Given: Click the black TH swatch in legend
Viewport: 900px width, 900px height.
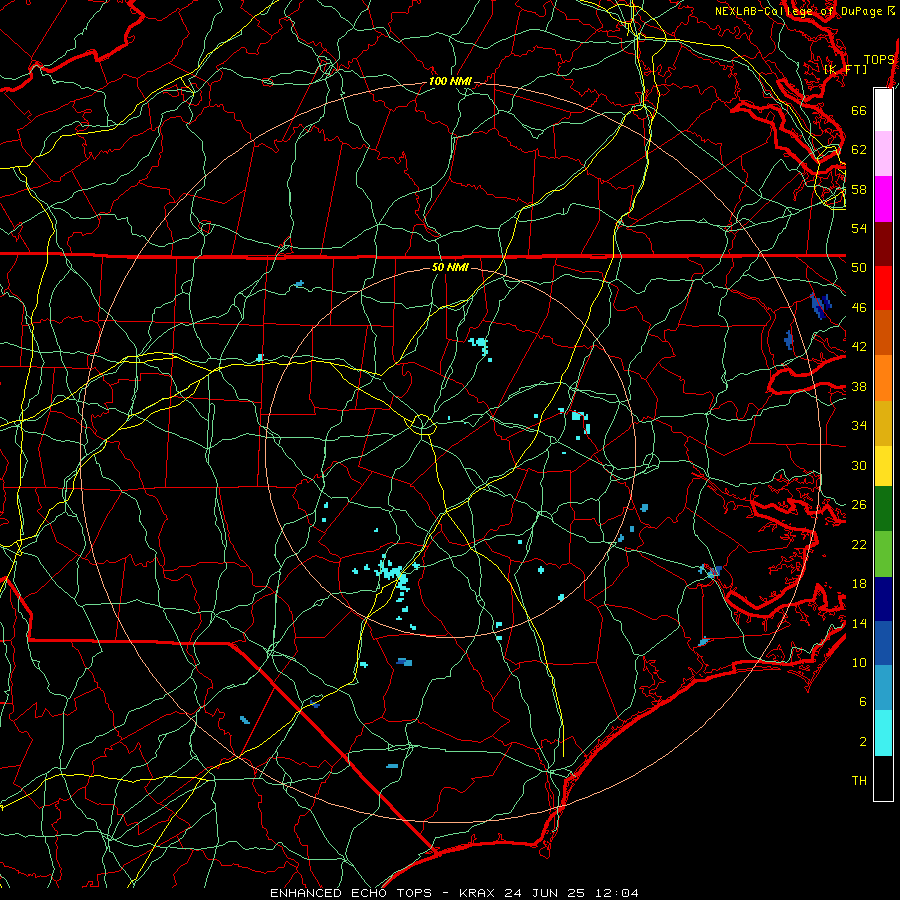Looking at the screenshot, I should (x=883, y=778).
